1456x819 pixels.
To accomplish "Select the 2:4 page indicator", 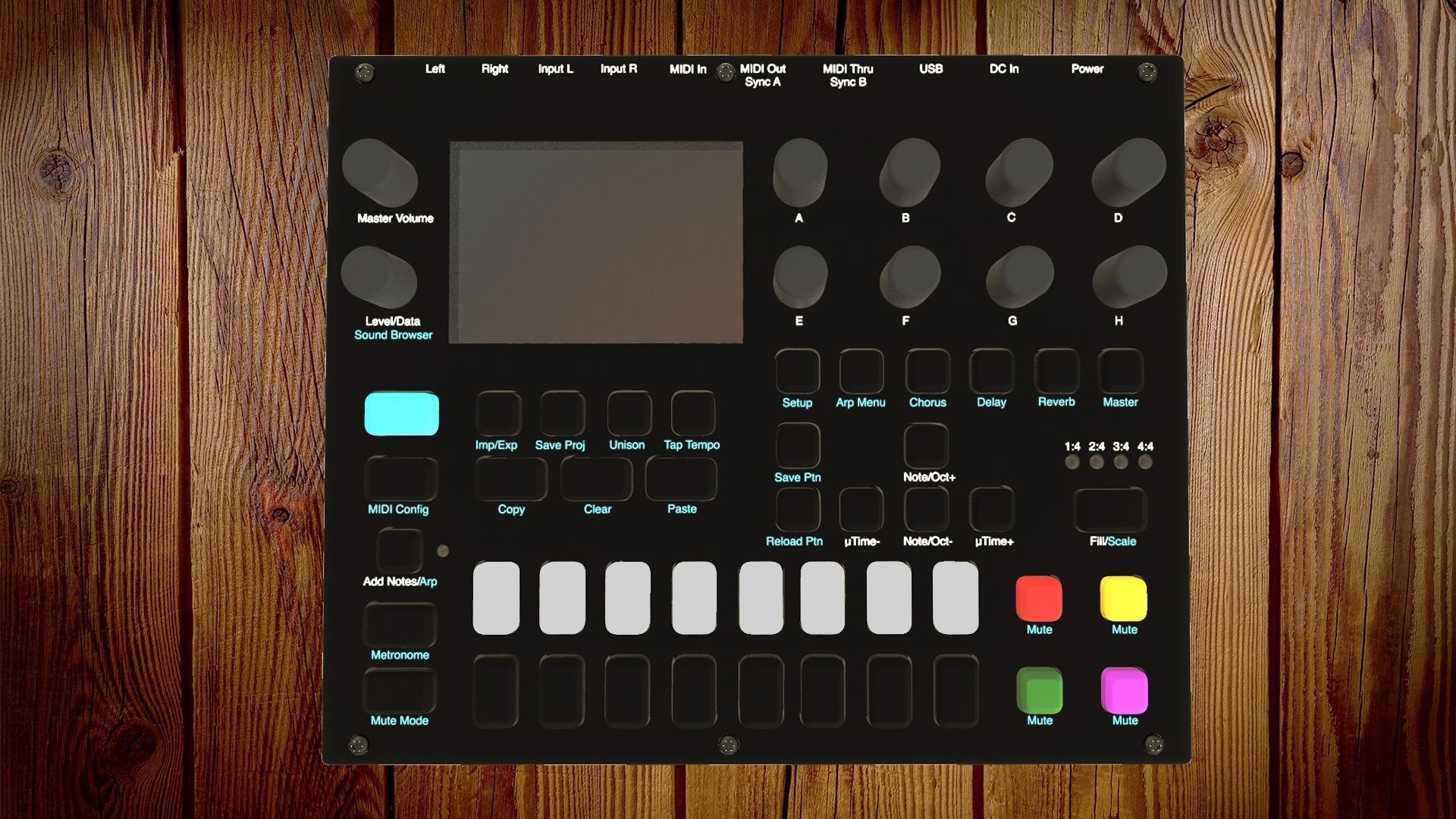I will 1097,462.
